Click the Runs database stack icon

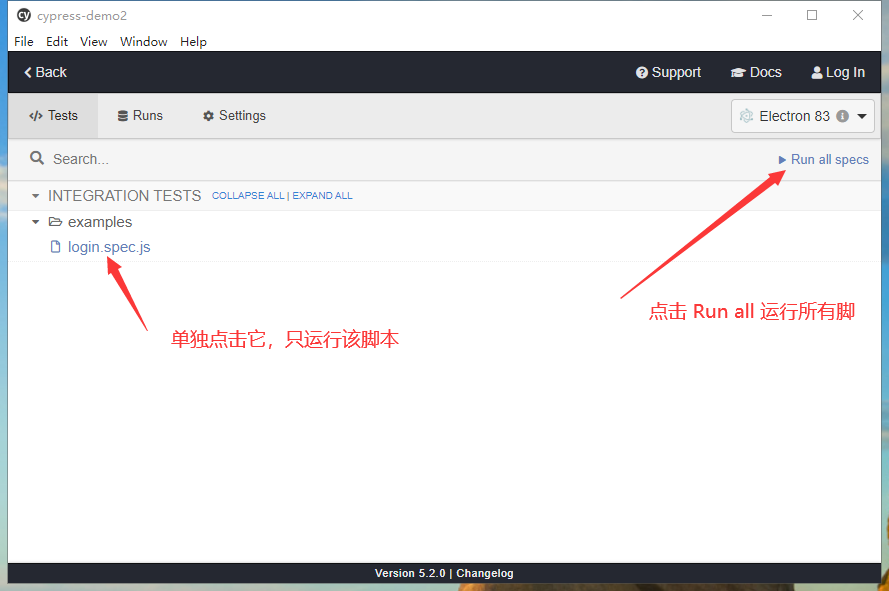(122, 116)
